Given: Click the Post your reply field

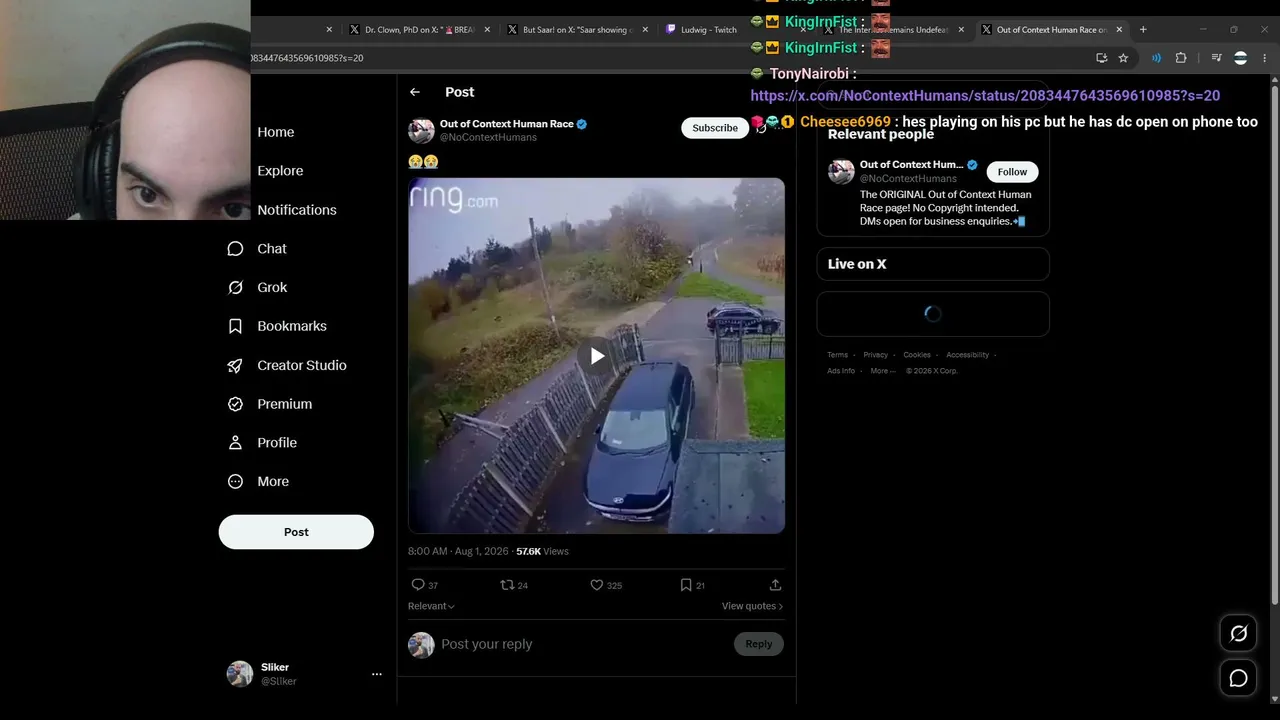Looking at the screenshot, I should point(583,644).
